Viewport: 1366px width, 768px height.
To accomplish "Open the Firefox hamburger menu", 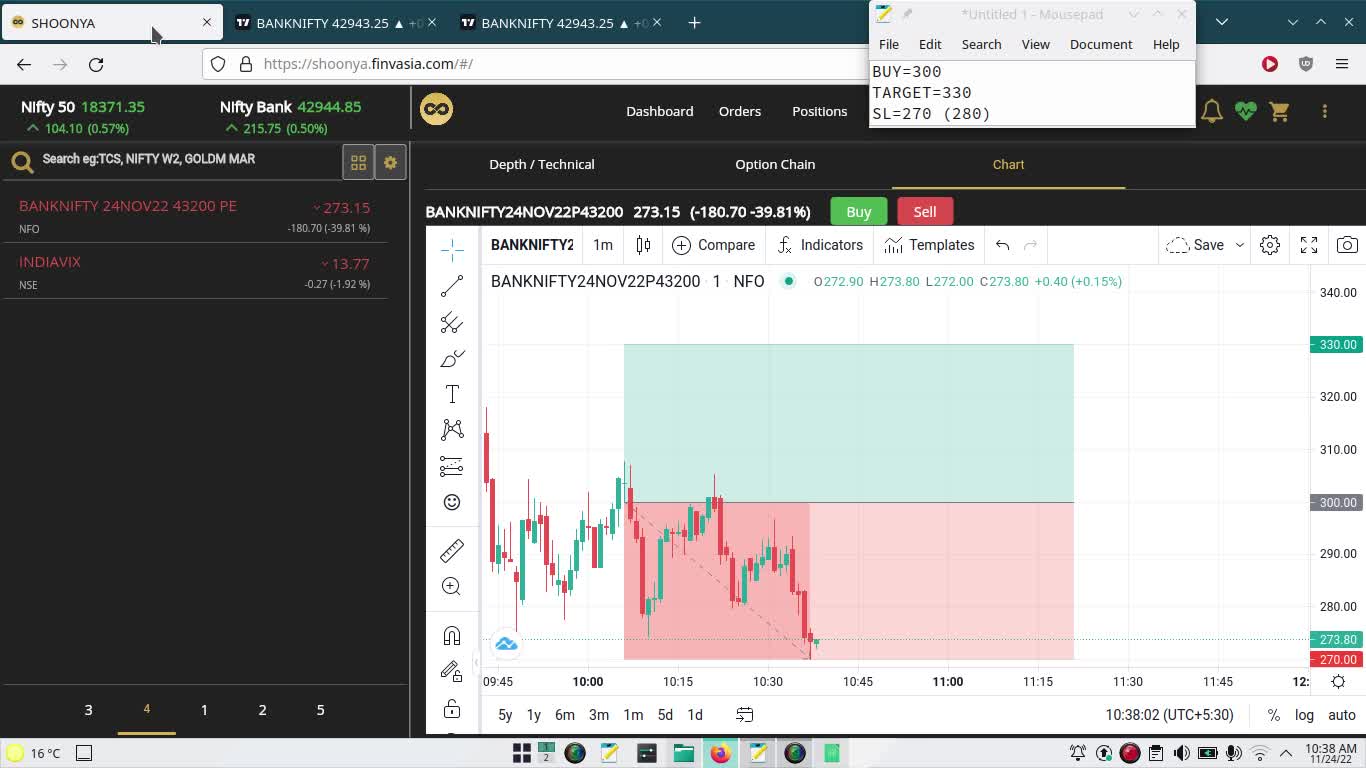I will [1342, 64].
